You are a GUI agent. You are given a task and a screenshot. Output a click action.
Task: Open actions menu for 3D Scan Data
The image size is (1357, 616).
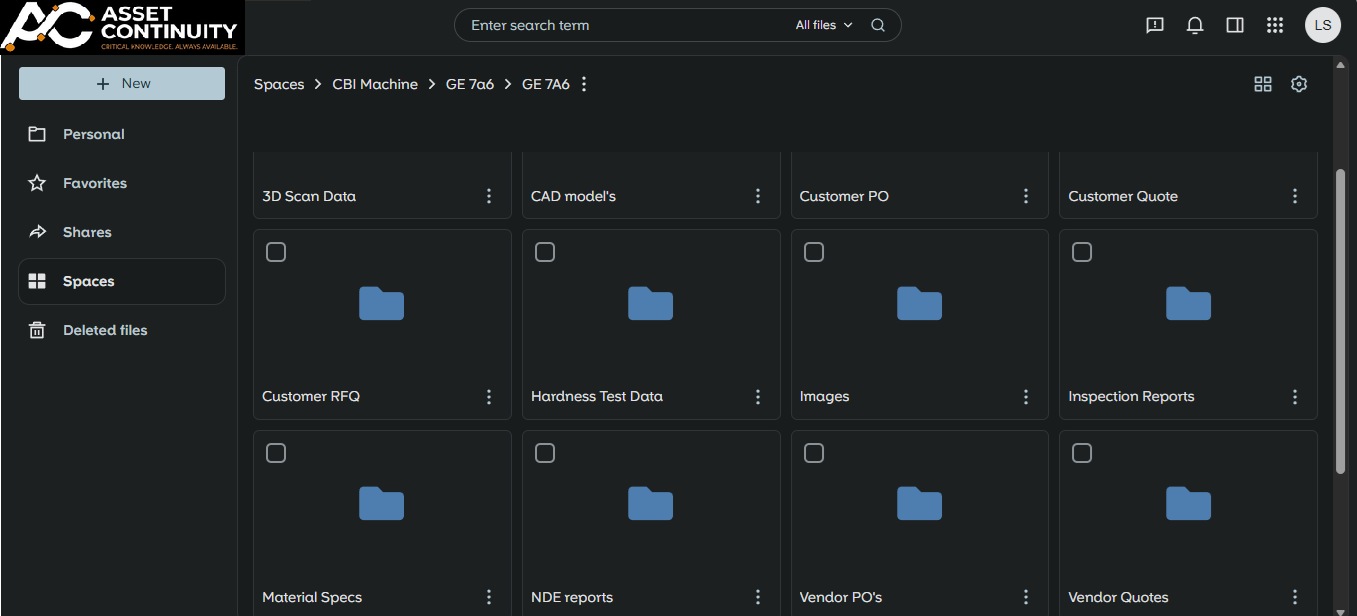pos(489,196)
